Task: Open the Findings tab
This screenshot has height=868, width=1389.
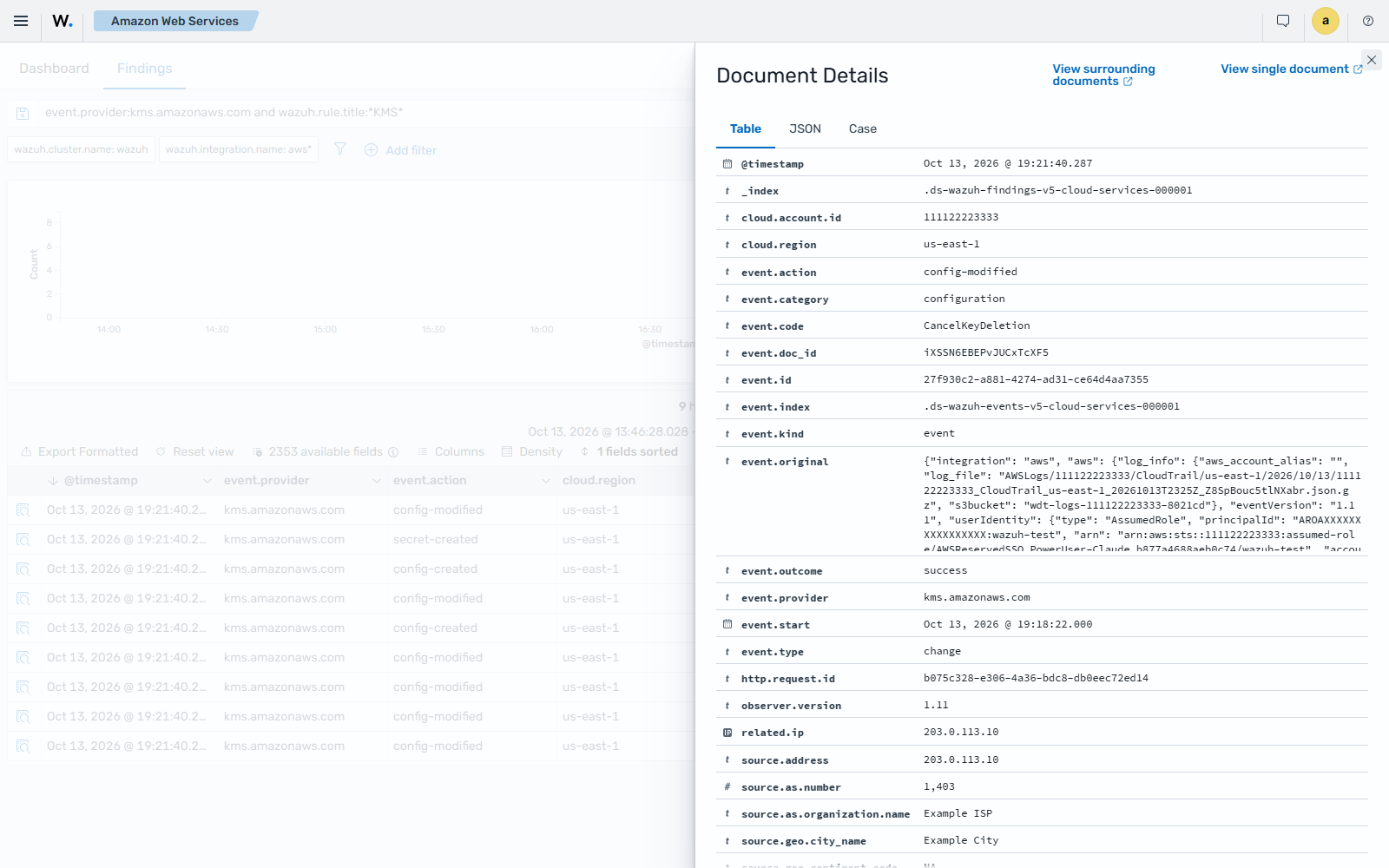Action: (145, 69)
